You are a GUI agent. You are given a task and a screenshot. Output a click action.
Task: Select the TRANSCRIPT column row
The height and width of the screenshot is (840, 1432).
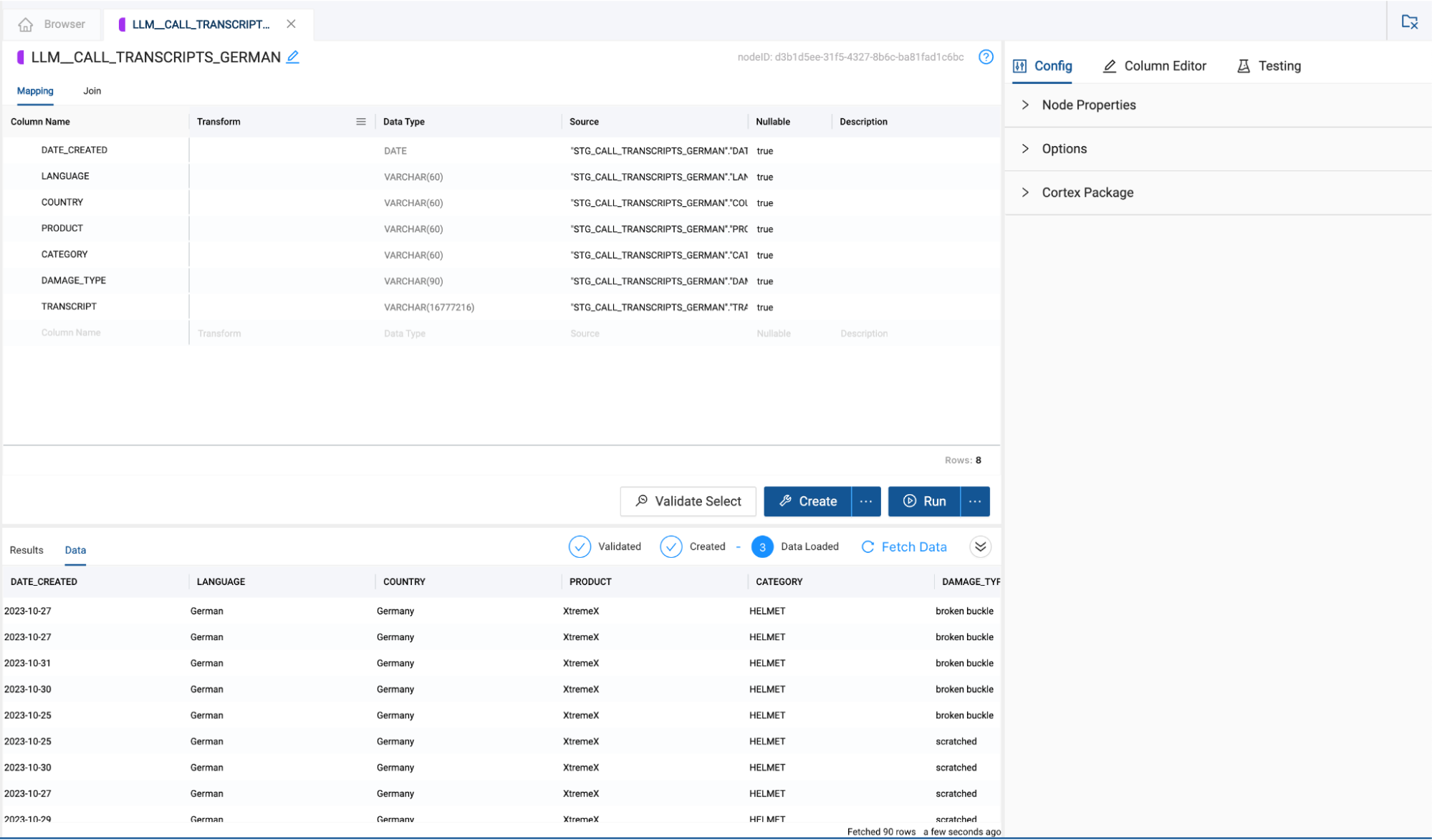[501, 306]
